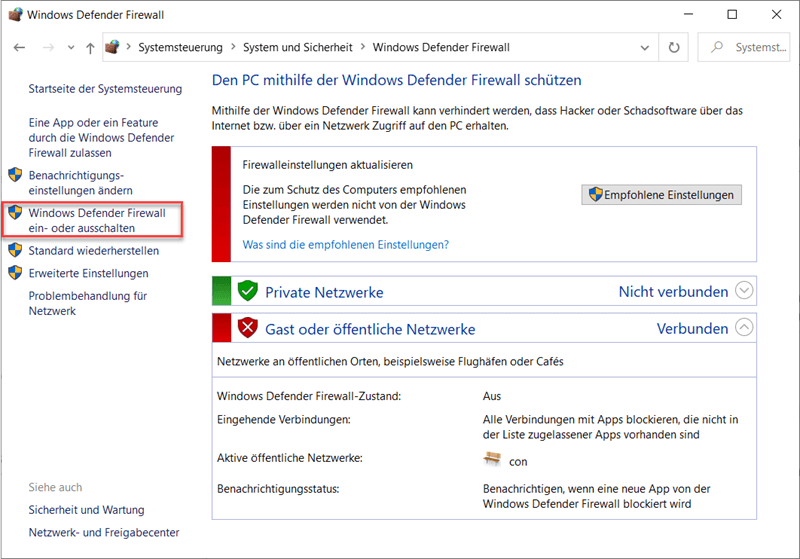Click the Benachrichtigungsstatus label

[x=278, y=489]
